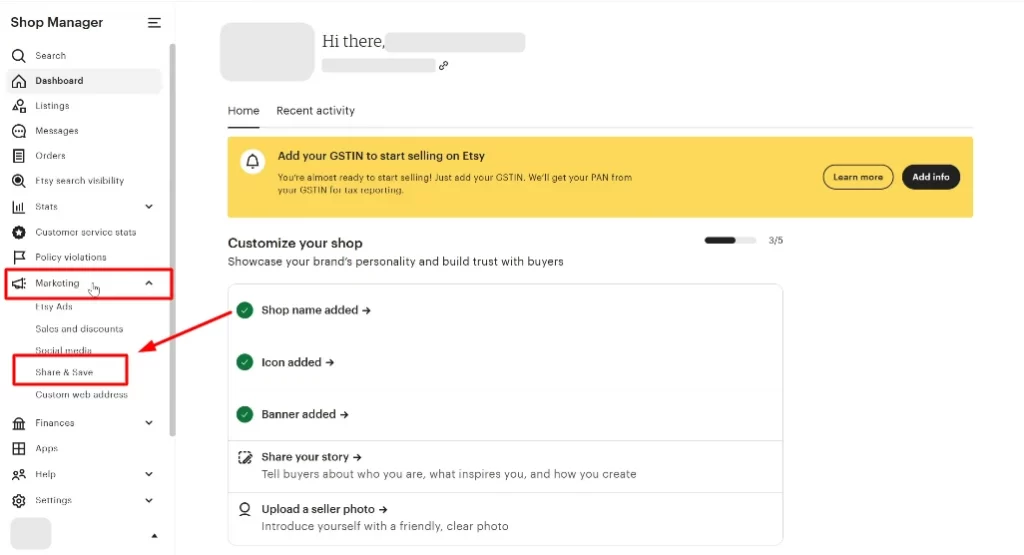Viewport: 1024px width, 555px height.
Task: Expand the Settings chevron
Action: [149, 500]
